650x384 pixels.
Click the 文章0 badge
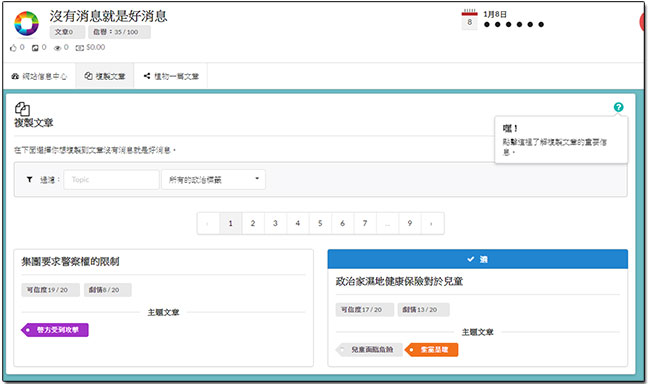pyautogui.click(x=67, y=32)
